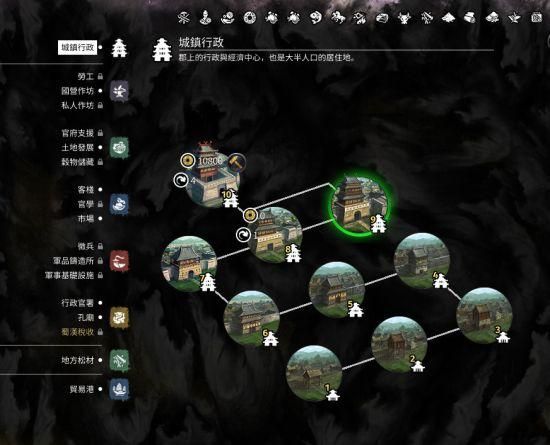This screenshot has height=445, width=550.
Task: Click the seated statue resource icon
Action: tap(206, 18)
